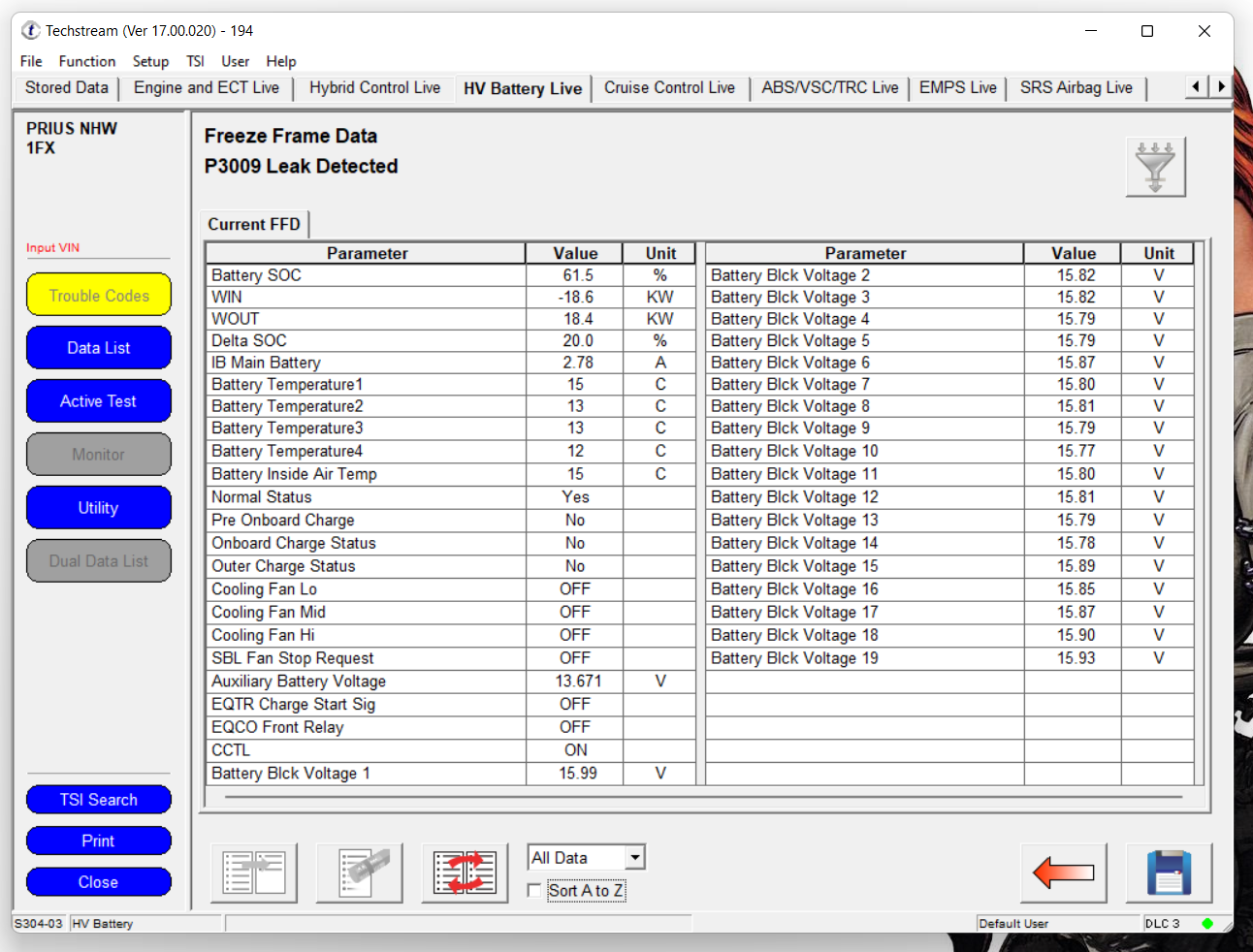Open the User menu
1253x952 pixels.
click(235, 61)
